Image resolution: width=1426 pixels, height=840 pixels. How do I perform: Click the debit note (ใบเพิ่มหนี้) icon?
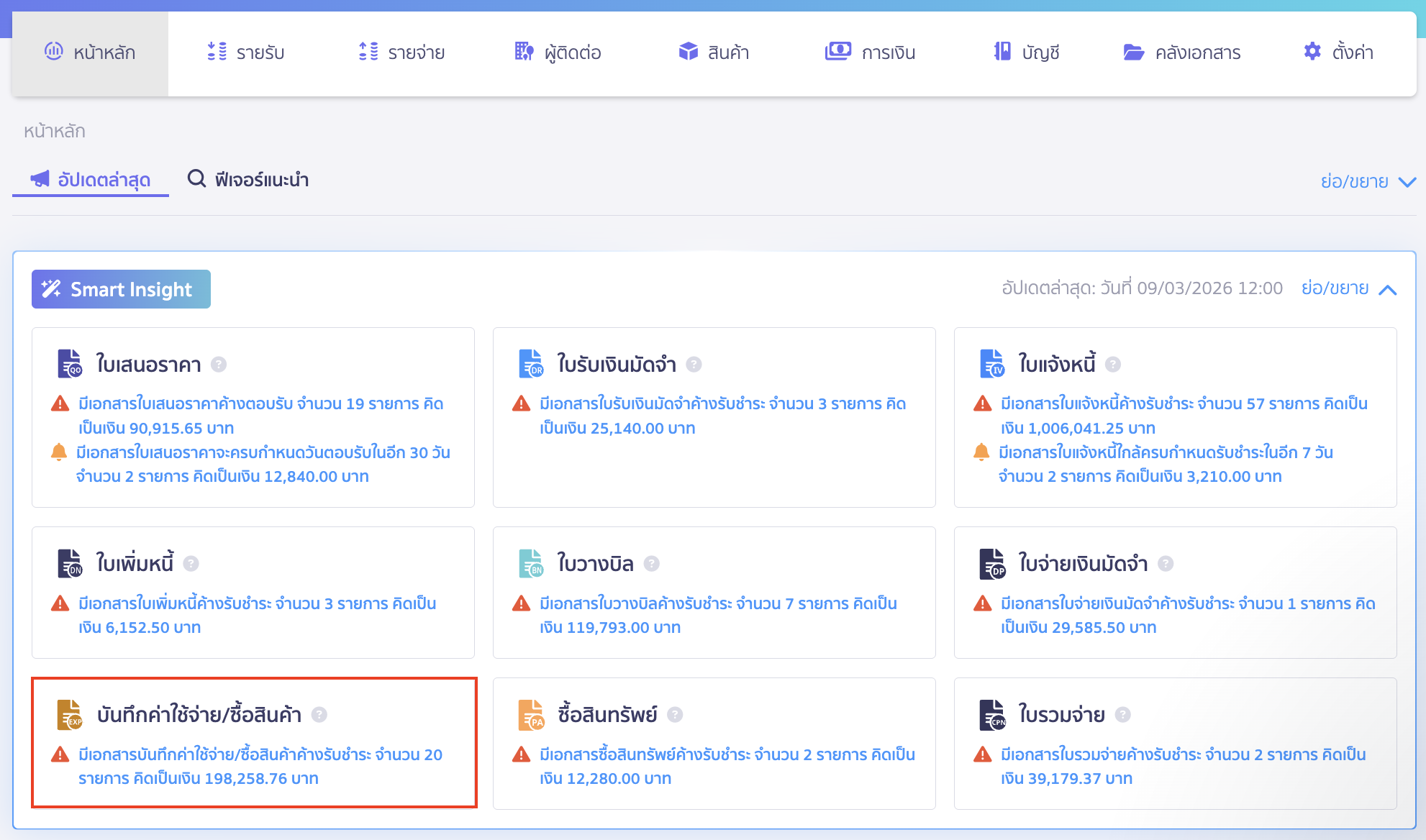70,563
